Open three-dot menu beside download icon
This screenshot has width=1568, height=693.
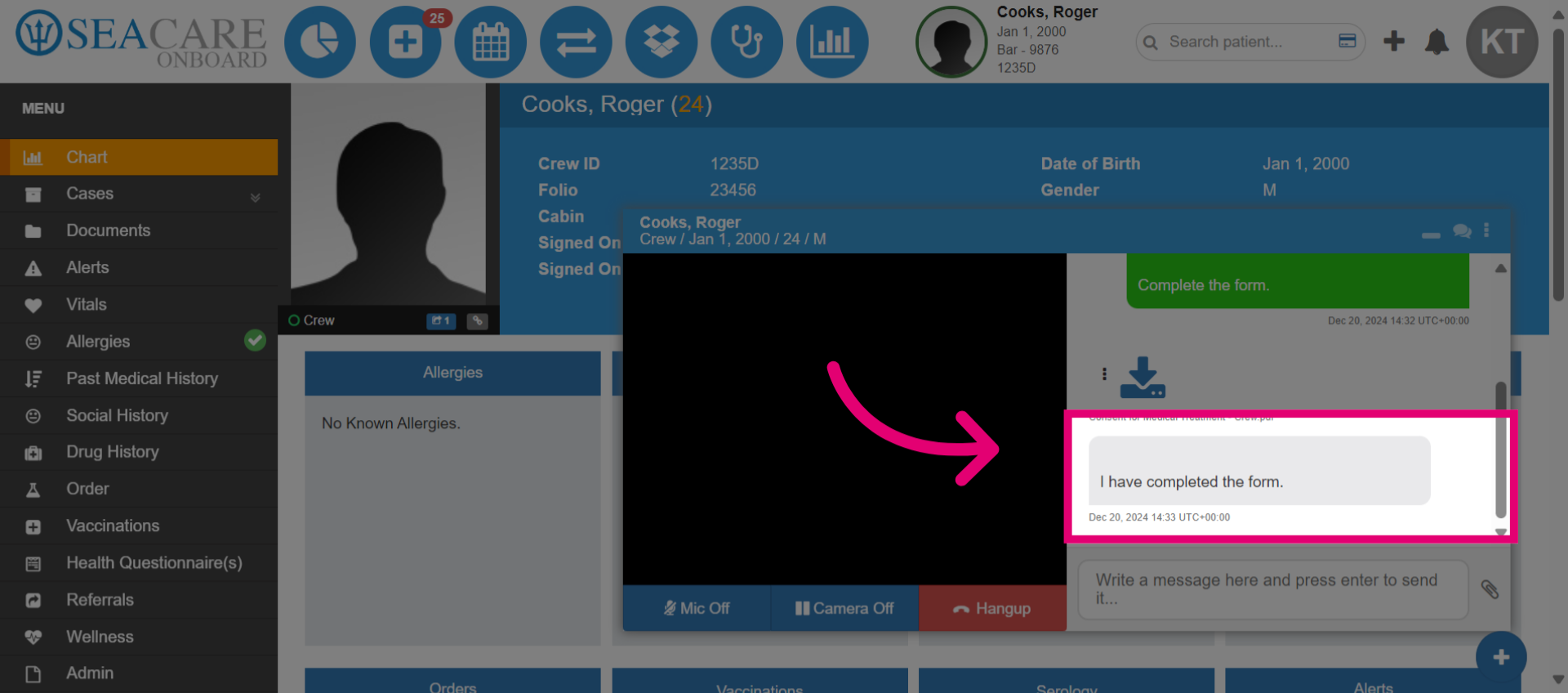point(1104,373)
